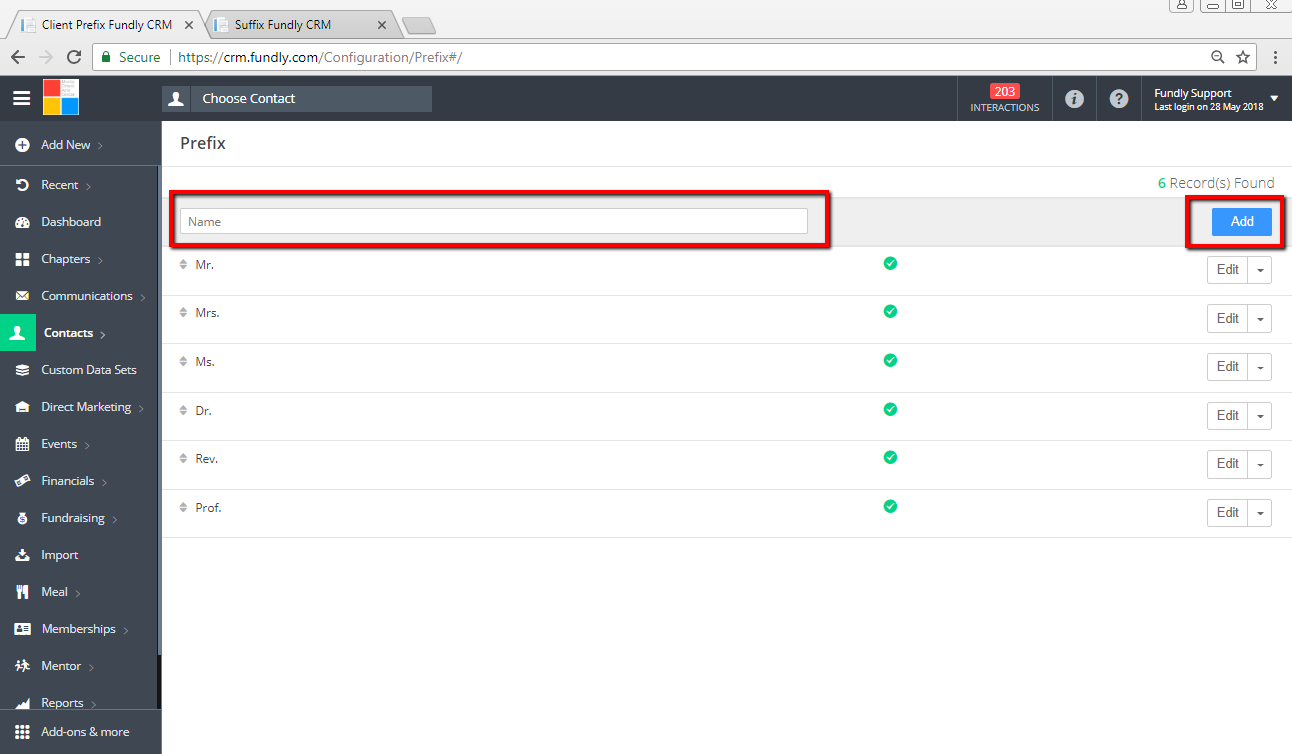Viewport: 1292px width, 754px height.
Task: Click the Recent history icon
Action: tap(22, 185)
